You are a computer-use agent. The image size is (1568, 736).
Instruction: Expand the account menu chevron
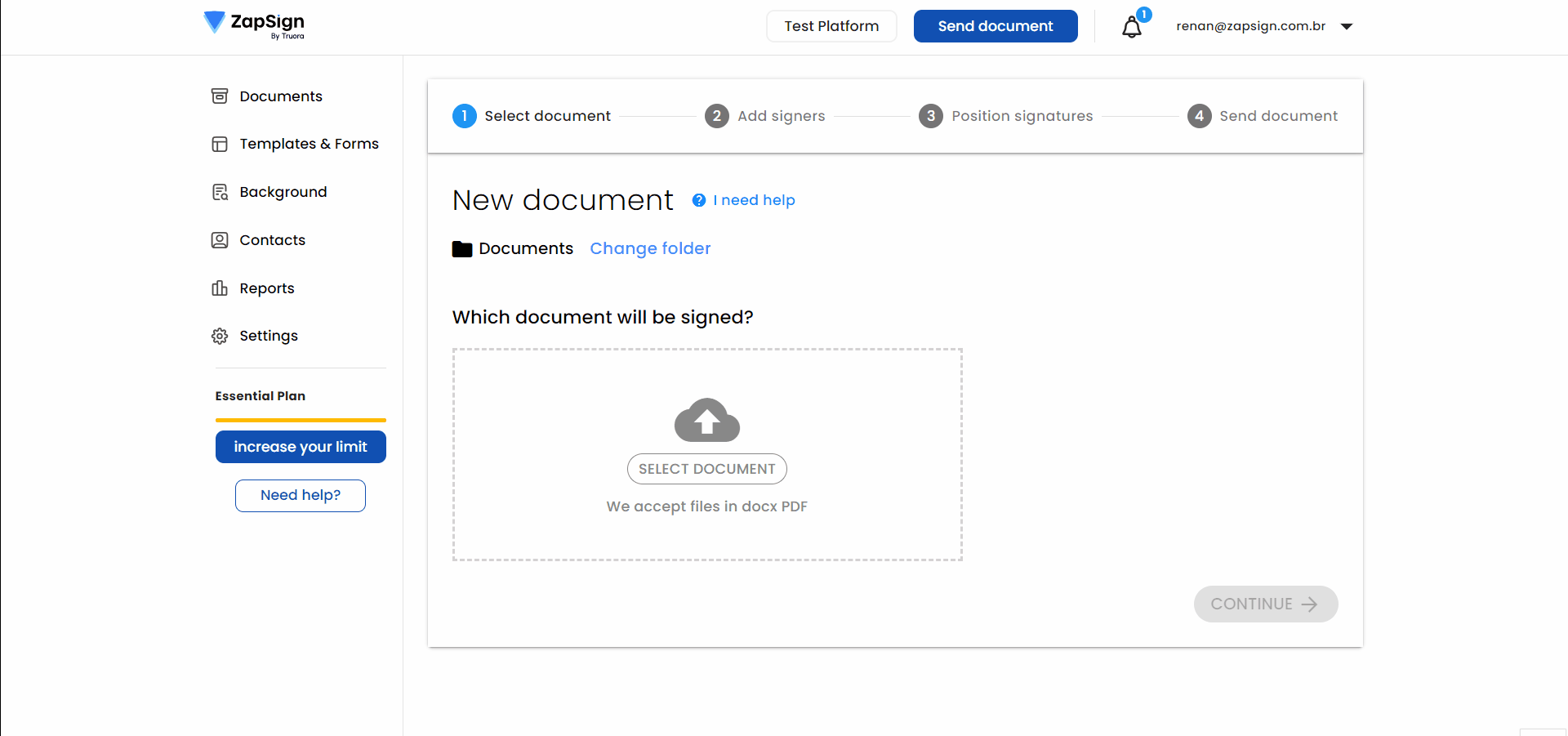coord(1347,26)
